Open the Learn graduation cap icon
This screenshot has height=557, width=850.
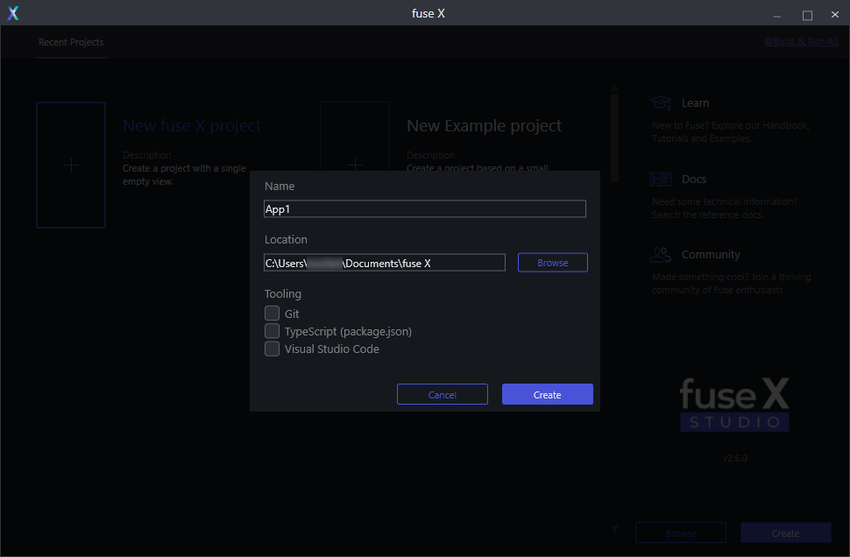tap(660, 102)
